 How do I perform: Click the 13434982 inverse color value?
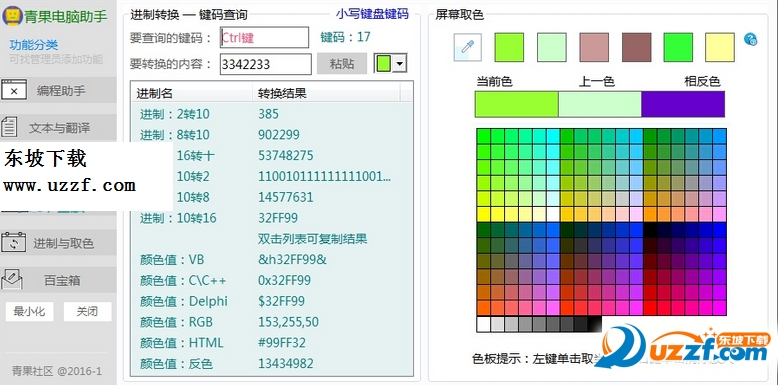pos(286,364)
